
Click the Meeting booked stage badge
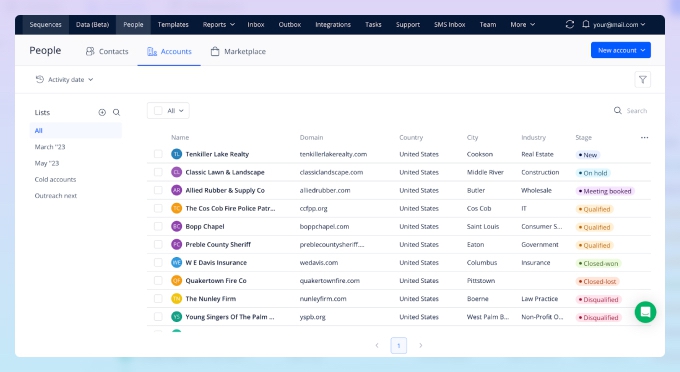605,191
